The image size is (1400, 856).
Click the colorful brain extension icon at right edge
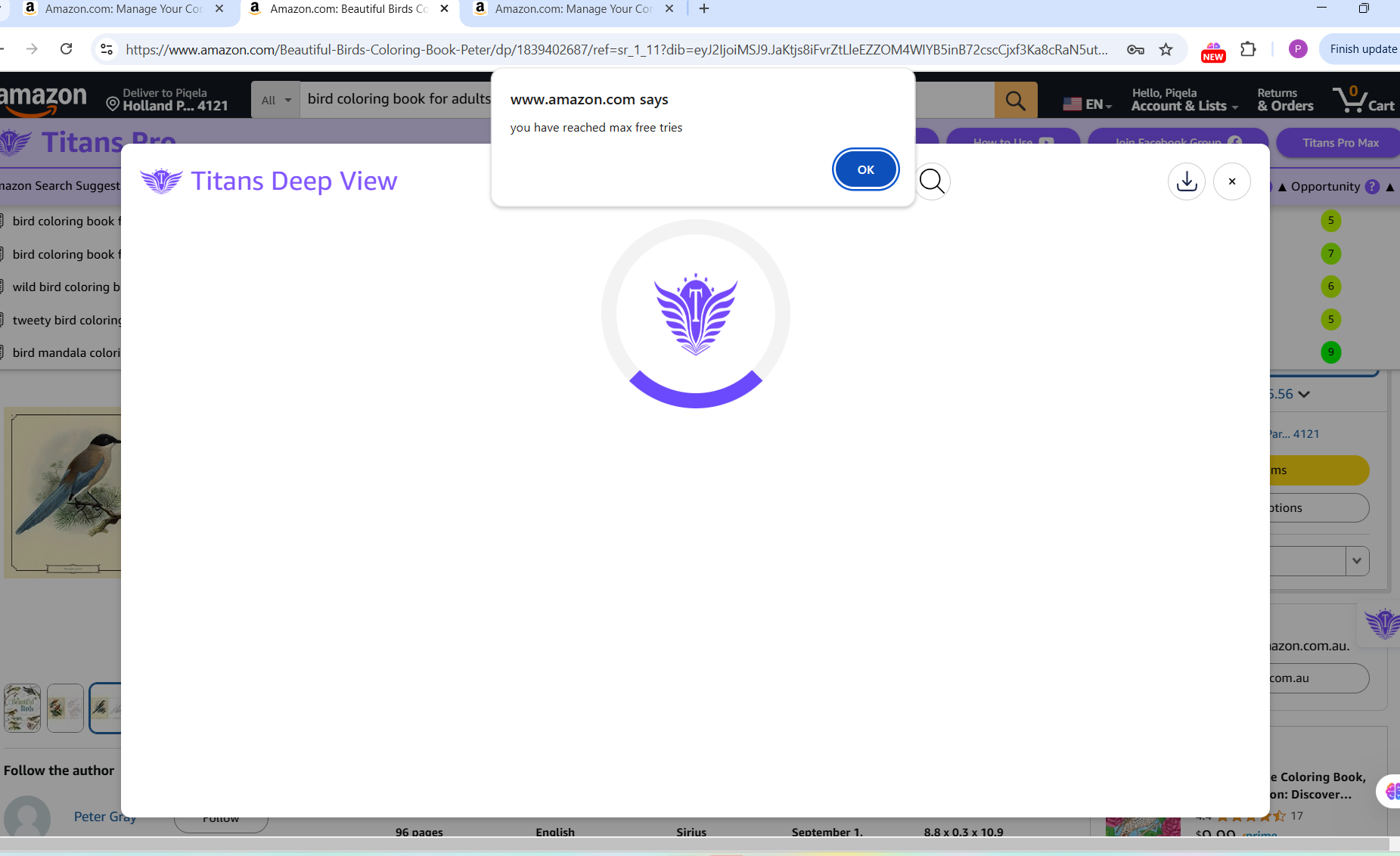click(1390, 792)
